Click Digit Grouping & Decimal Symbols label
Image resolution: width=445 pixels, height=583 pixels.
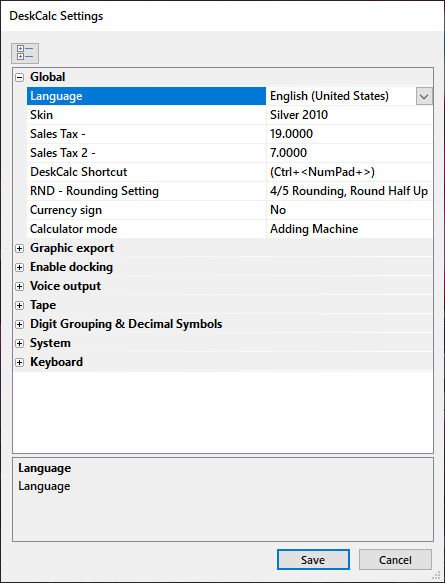[x=126, y=324]
